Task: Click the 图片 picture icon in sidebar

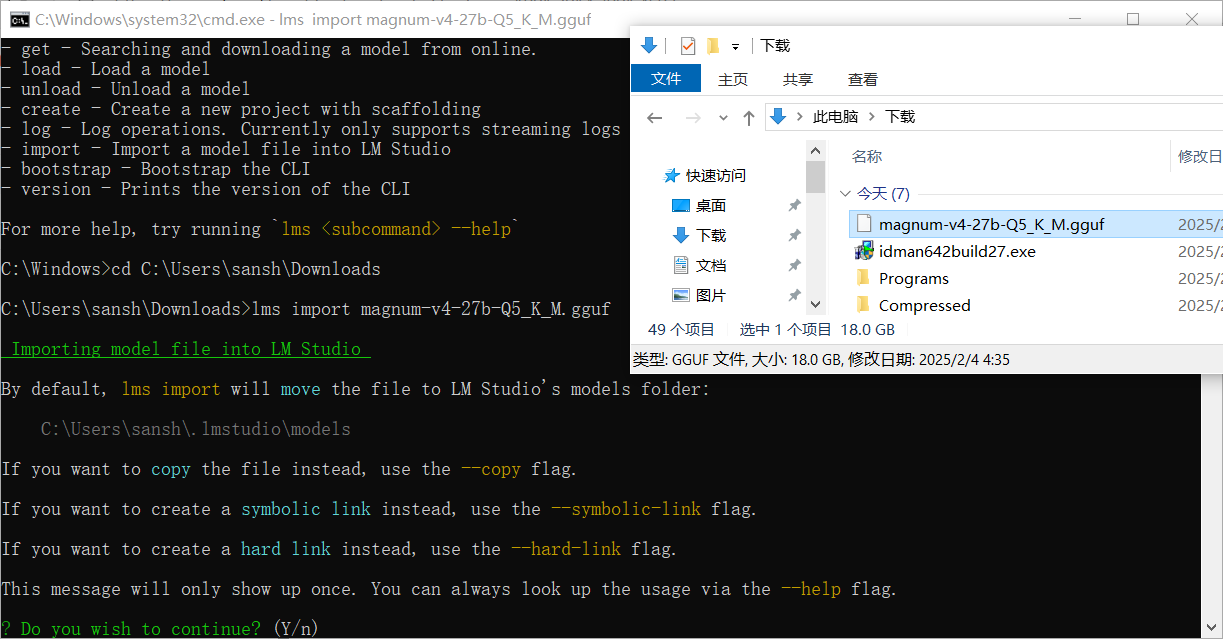Action: tap(681, 295)
